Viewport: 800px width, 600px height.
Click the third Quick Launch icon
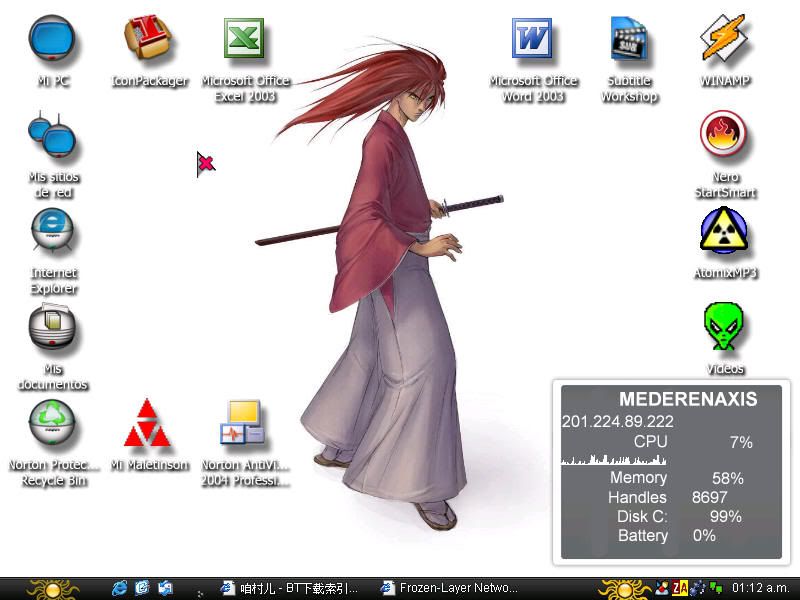pyautogui.click(x=165, y=588)
